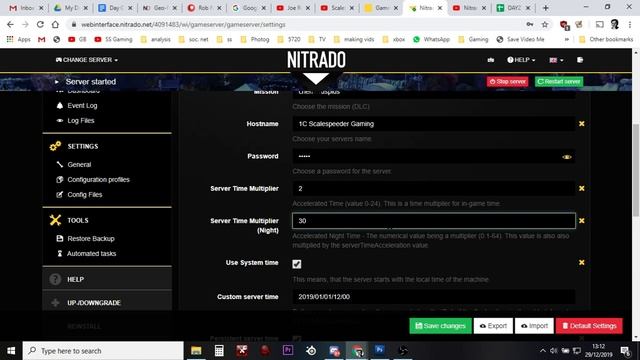Open Photoshop from the taskbar

[x=380, y=350]
